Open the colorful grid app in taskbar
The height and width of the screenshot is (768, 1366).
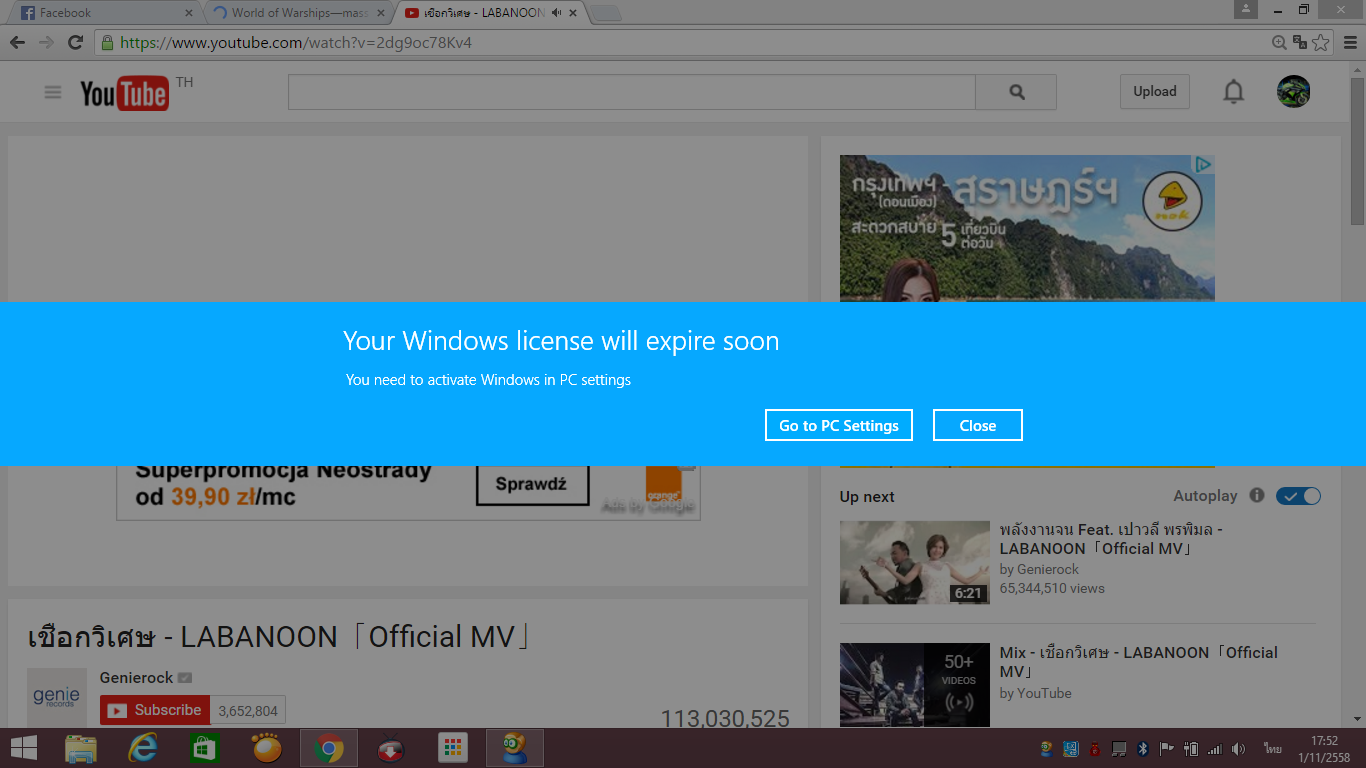453,748
